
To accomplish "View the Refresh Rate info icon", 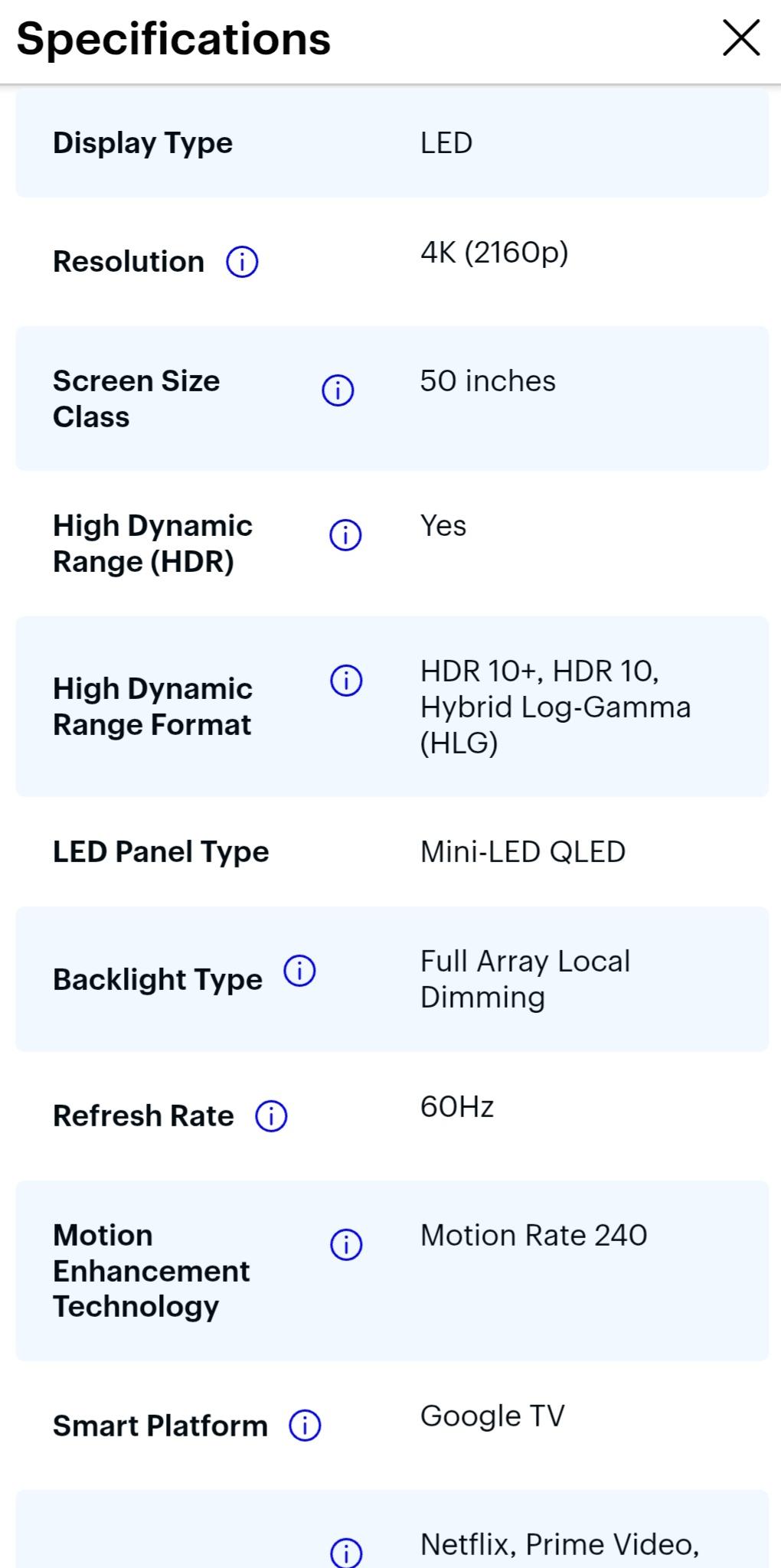I will pyautogui.click(x=271, y=1116).
